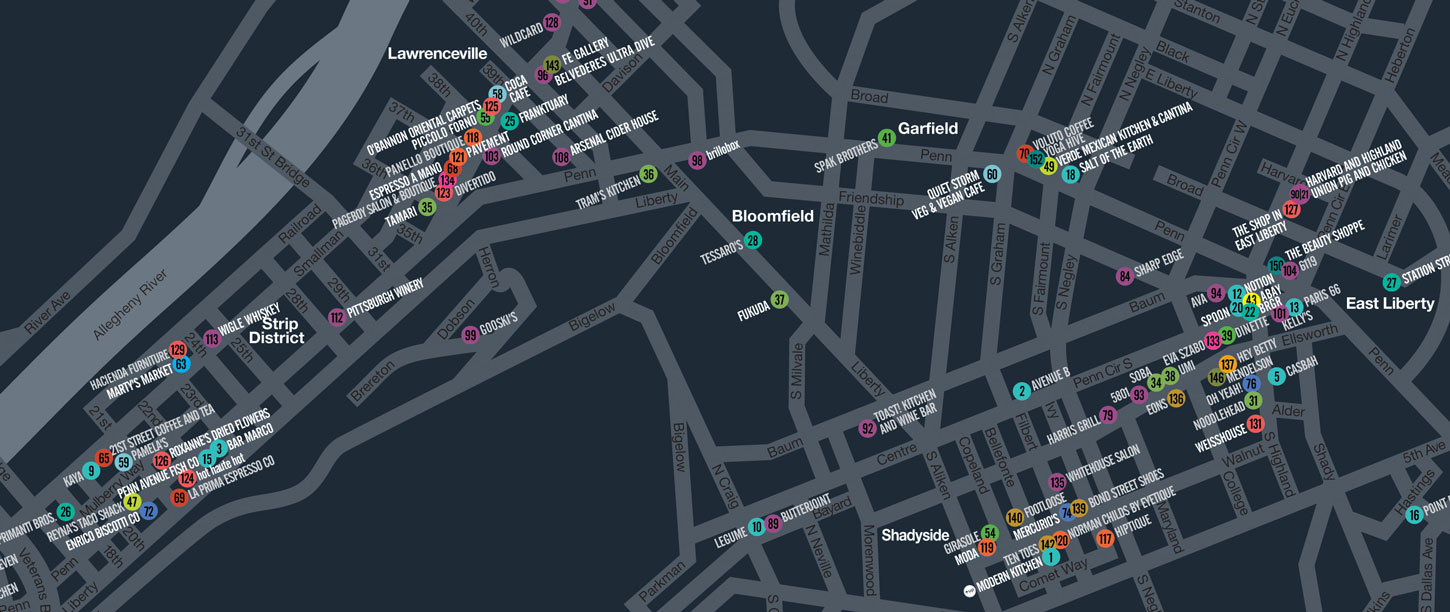This screenshot has width=1450, height=612.
Task: Select the Girasole marker 54
Action: click(x=990, y=533)
